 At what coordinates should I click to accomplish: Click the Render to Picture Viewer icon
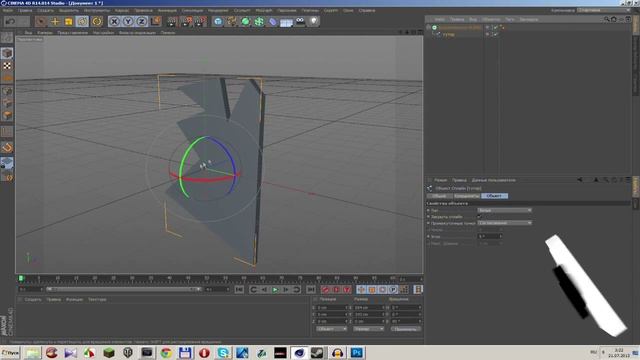187,21
